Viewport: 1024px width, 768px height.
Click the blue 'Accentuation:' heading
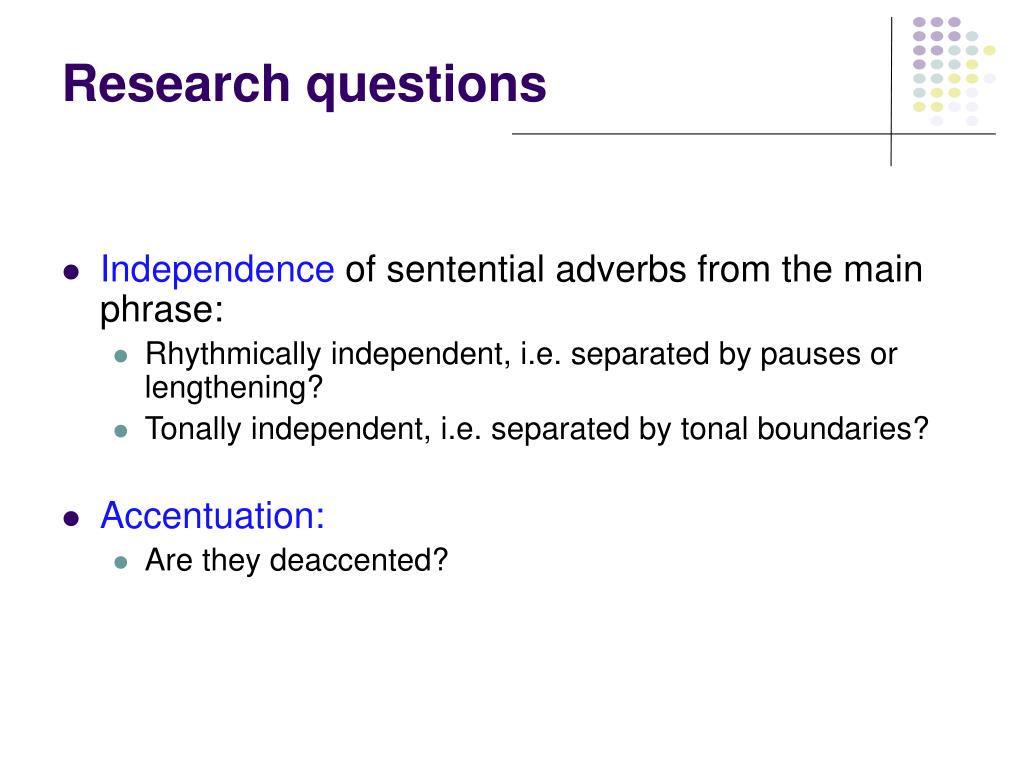click(212, 515)
